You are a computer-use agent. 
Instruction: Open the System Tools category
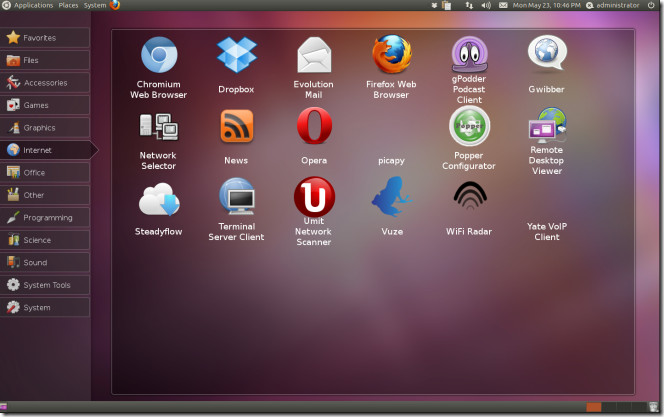45,284
